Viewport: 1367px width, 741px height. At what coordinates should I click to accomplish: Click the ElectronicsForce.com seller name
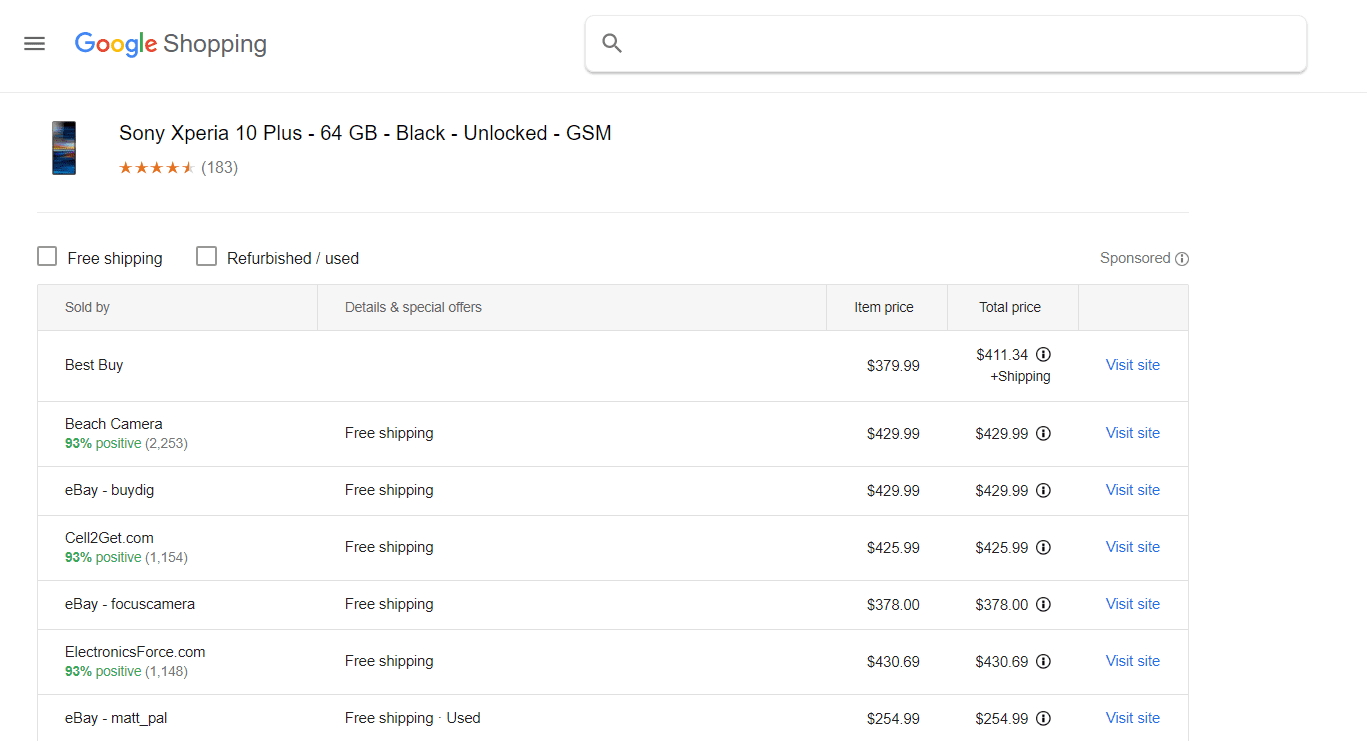(135, 652)
